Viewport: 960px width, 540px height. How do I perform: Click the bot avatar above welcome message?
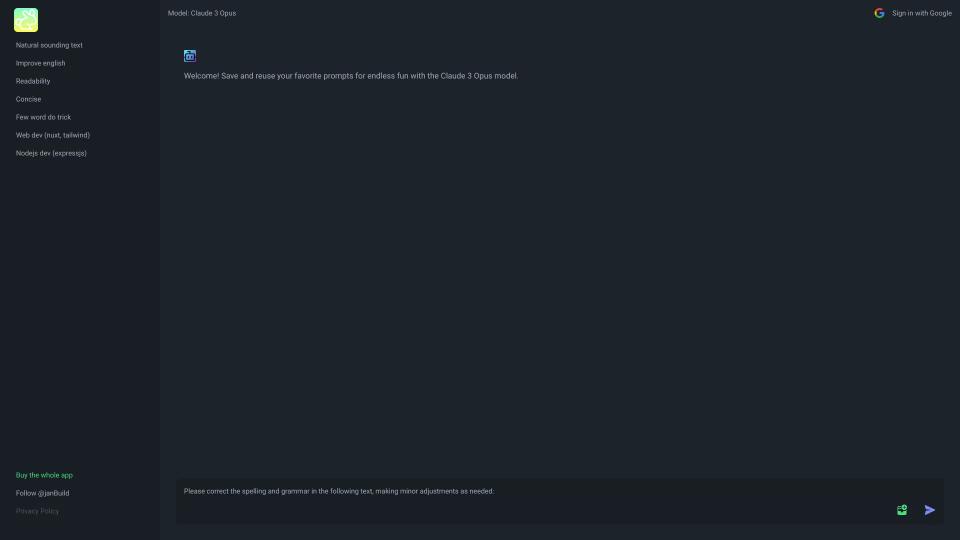click(x=190, y=56)
